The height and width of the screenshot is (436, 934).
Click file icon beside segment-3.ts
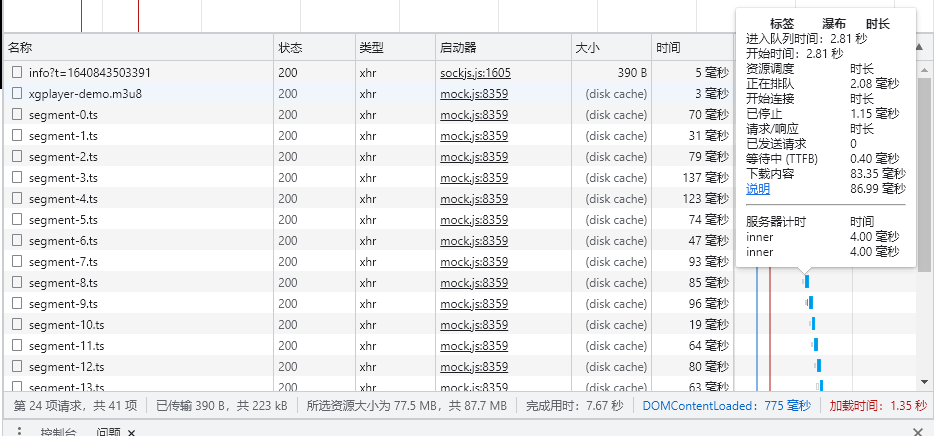[x=17, y=177]
